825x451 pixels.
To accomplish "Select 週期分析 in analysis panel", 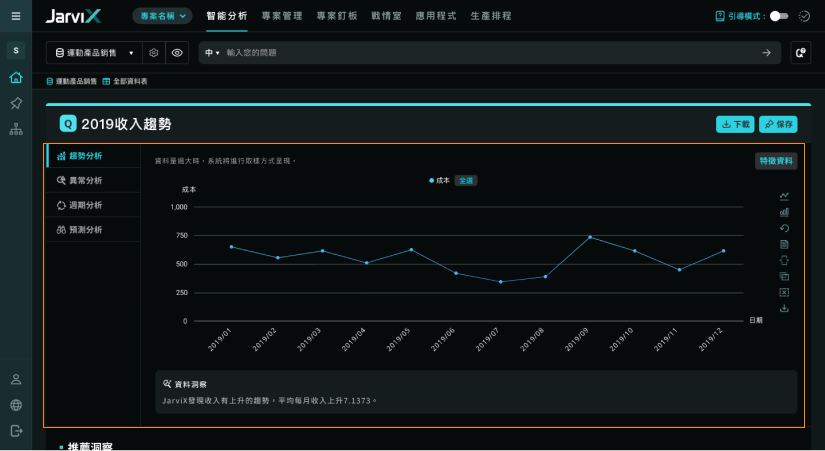I will coord(93,205).
